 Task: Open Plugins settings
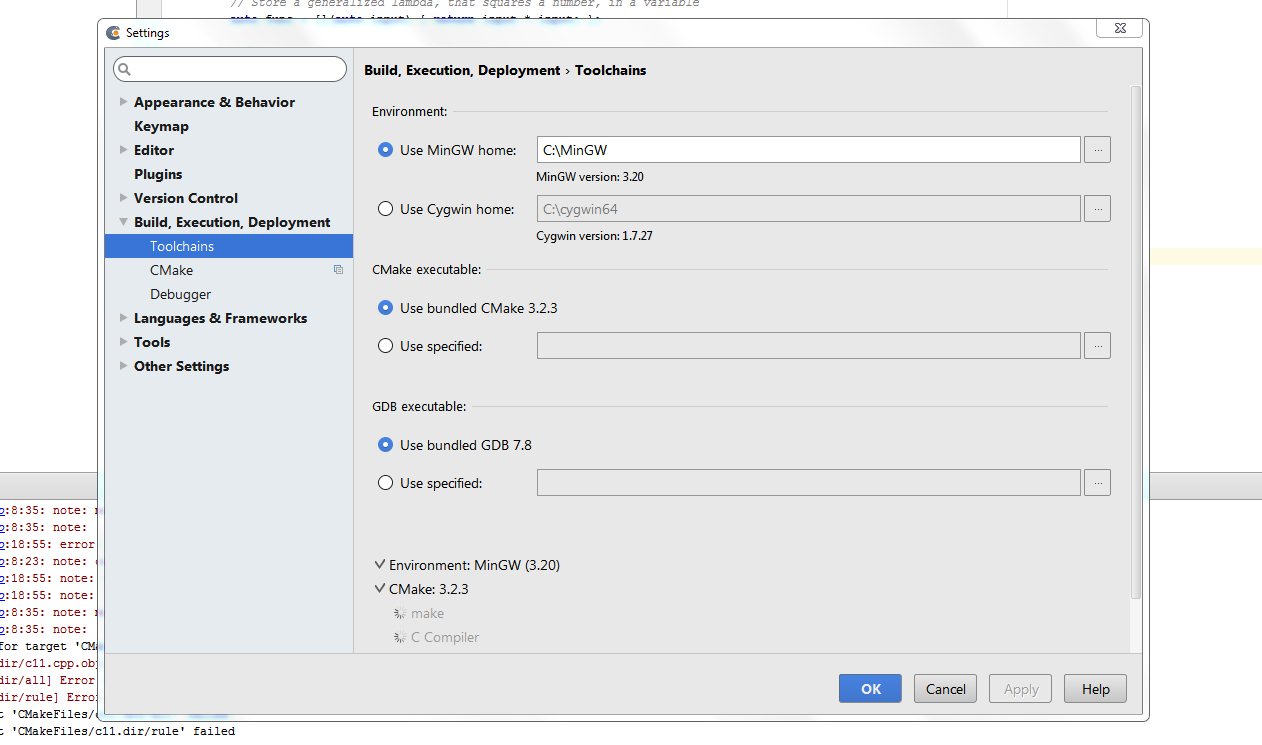pos(158,174)
